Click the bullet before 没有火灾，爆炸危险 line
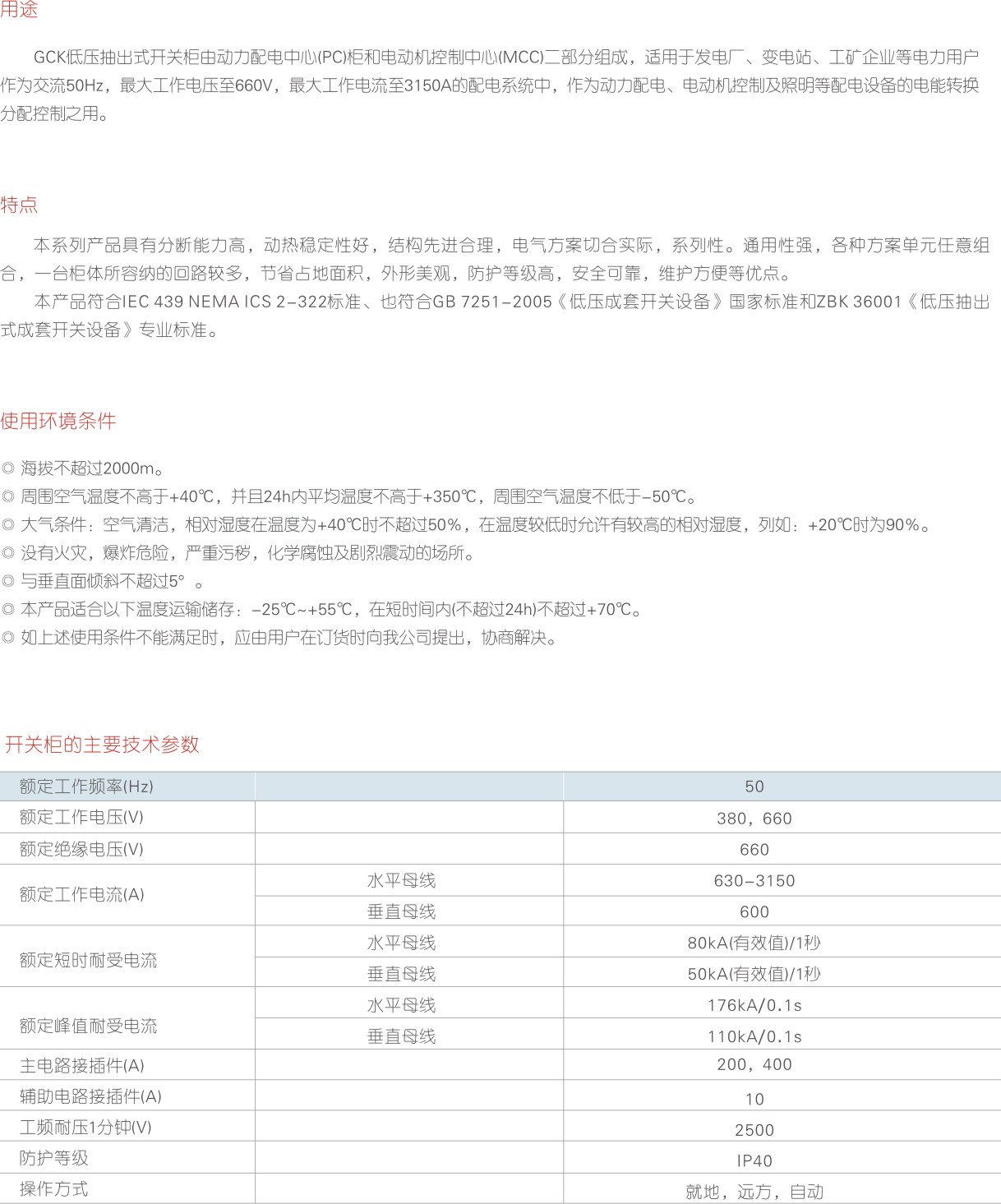 [x=8, y=554]
